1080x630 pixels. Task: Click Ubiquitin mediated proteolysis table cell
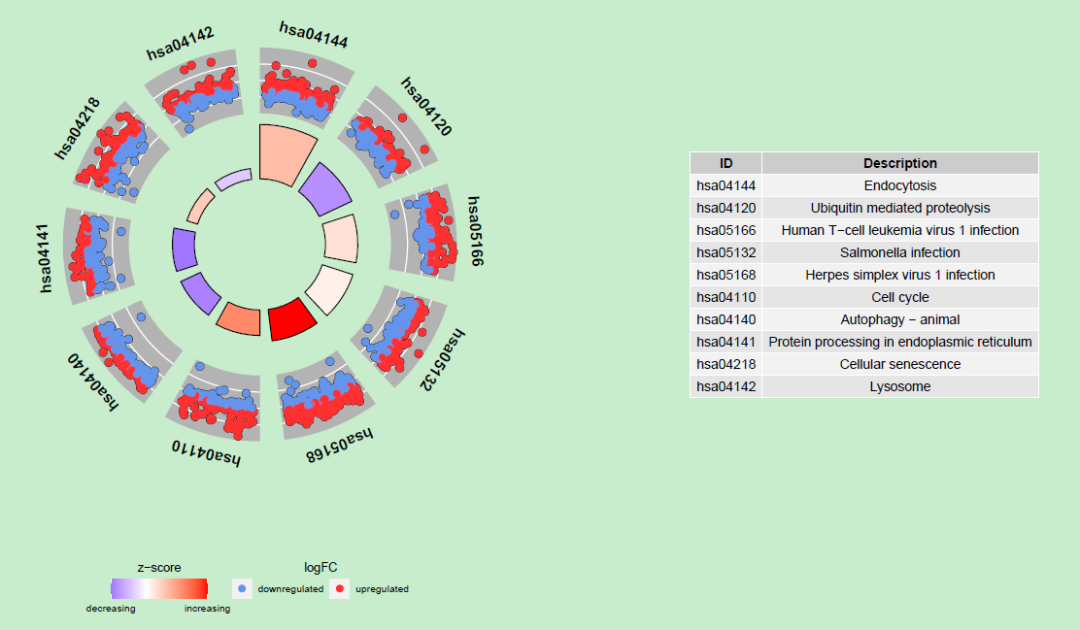tap(900, 208)
